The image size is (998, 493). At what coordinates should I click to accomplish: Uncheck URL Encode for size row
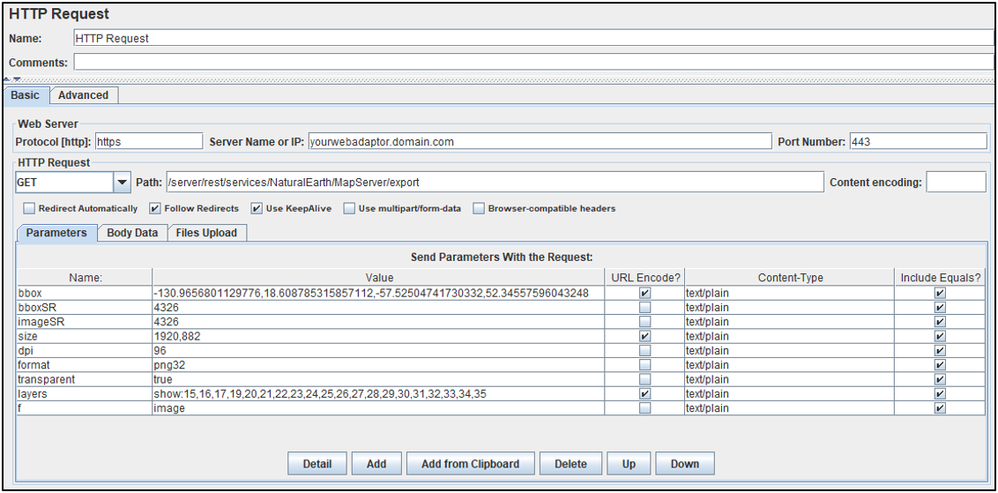point(645,336)
